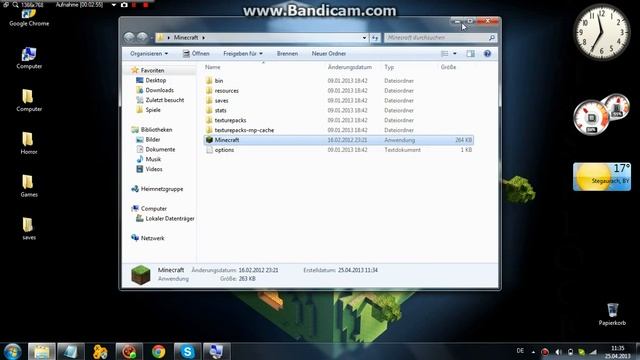Click the Minecraft breadcrumb in address bar

[x=186, y=38]
